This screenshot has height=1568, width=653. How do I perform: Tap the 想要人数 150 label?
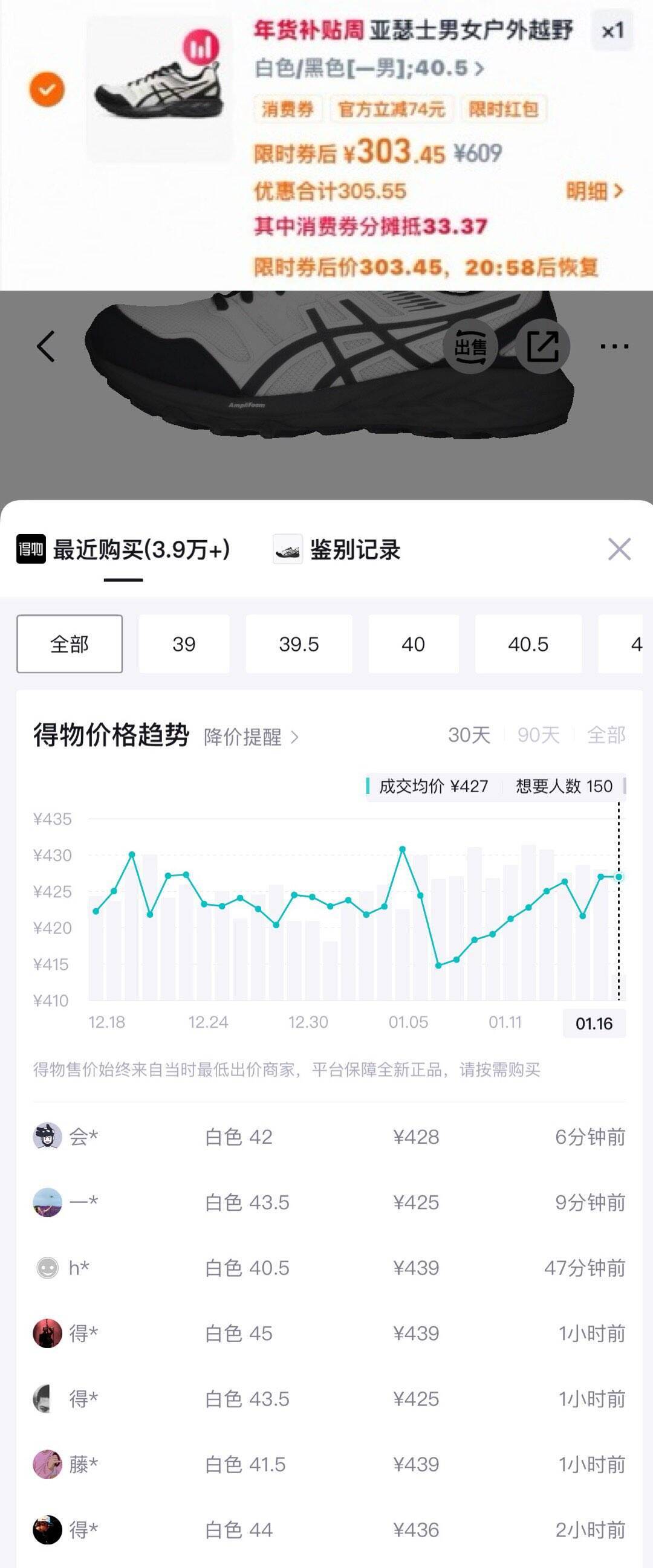(x=564, y=786)
